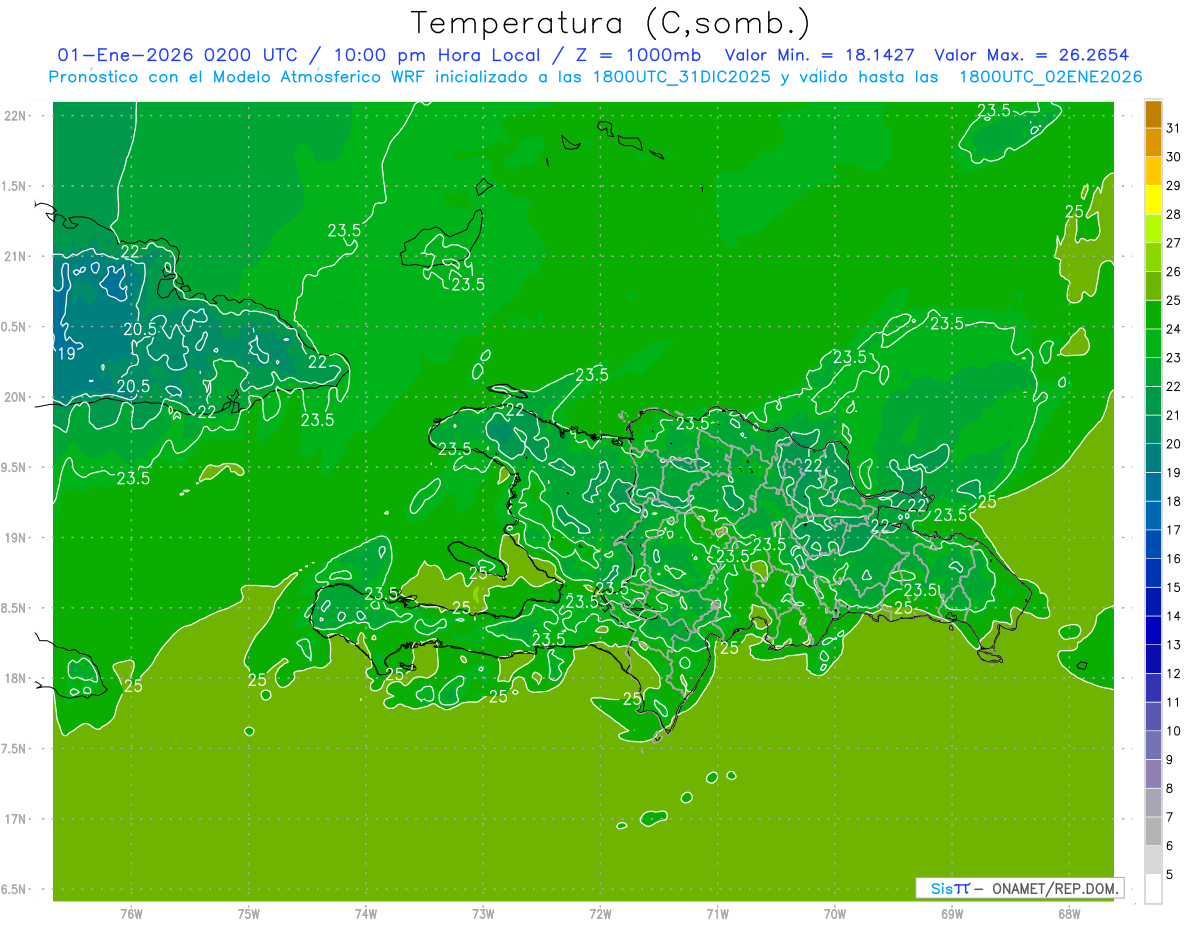Click the "71W" longitude axis label
This screenshot has width=1200, height=927.
pos(717,914)
